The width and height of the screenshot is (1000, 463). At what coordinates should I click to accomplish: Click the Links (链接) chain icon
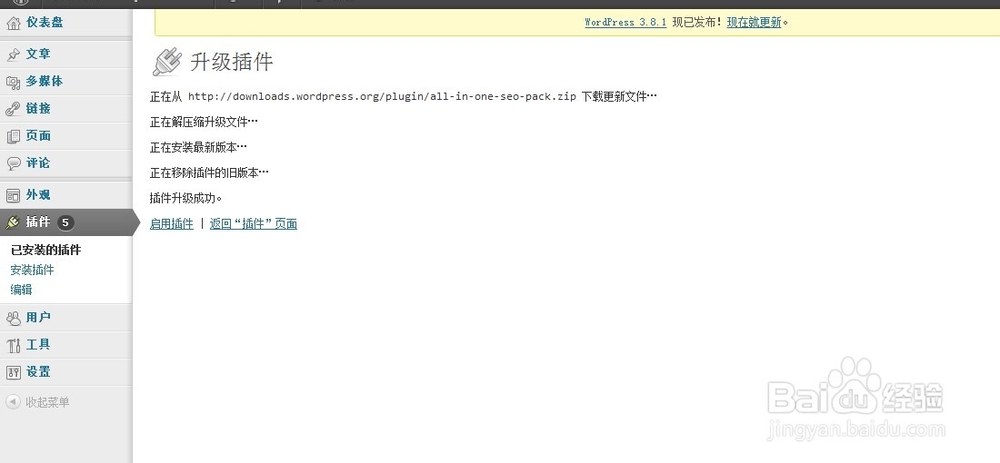(13, 109)
